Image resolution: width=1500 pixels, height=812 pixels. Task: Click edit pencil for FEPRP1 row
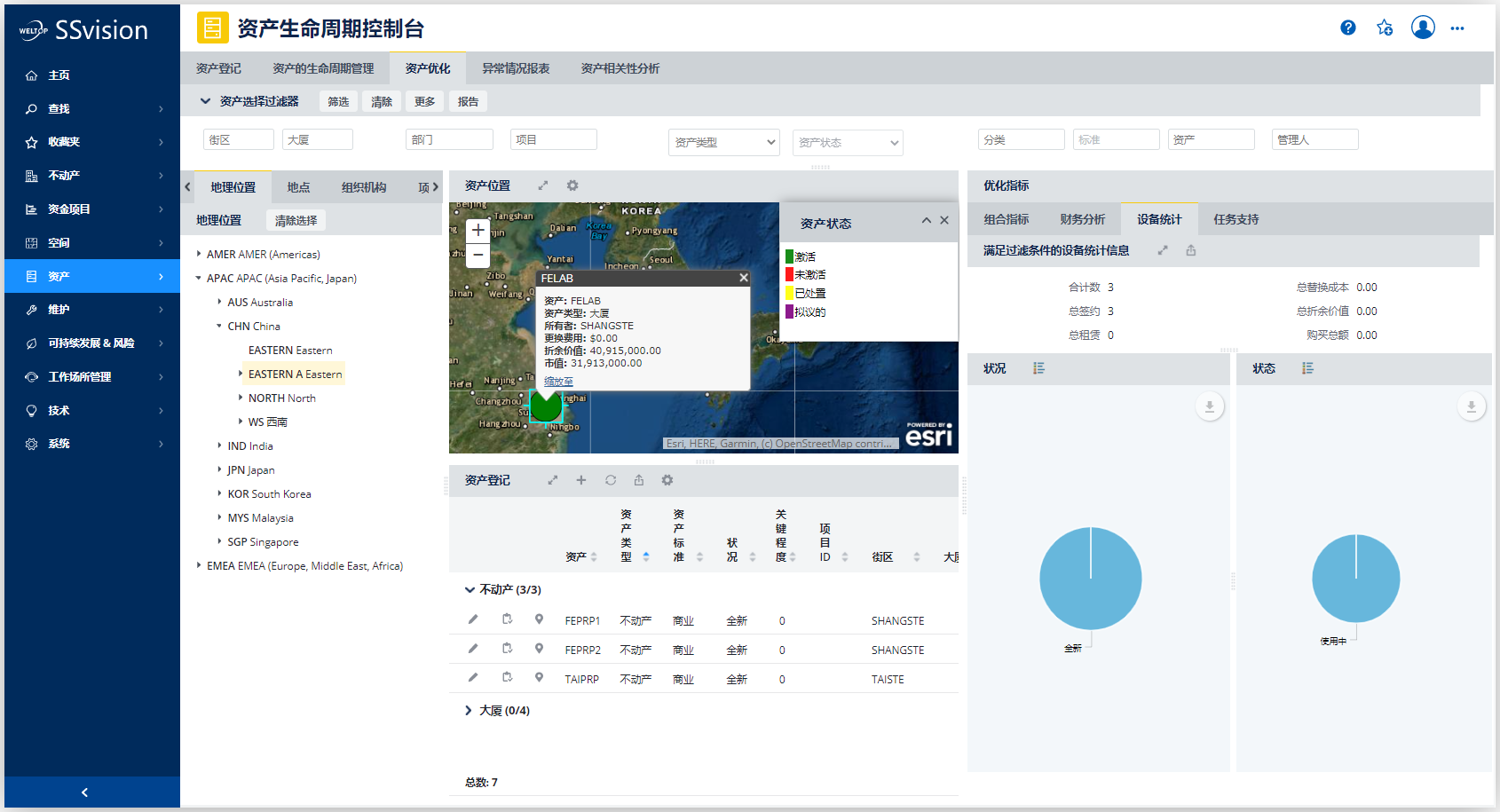[473, 619]
